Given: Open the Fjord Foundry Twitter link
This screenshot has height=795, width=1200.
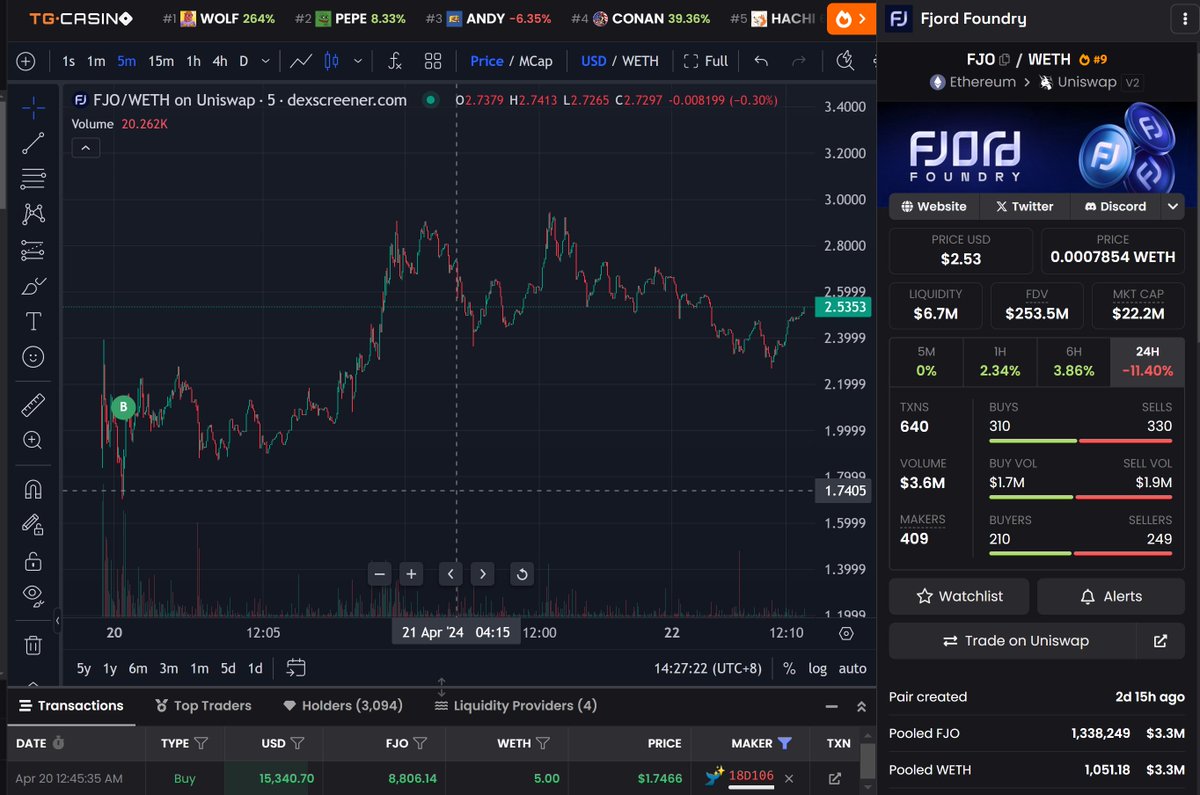Looking at the screenshot, I should point(1024,206).
